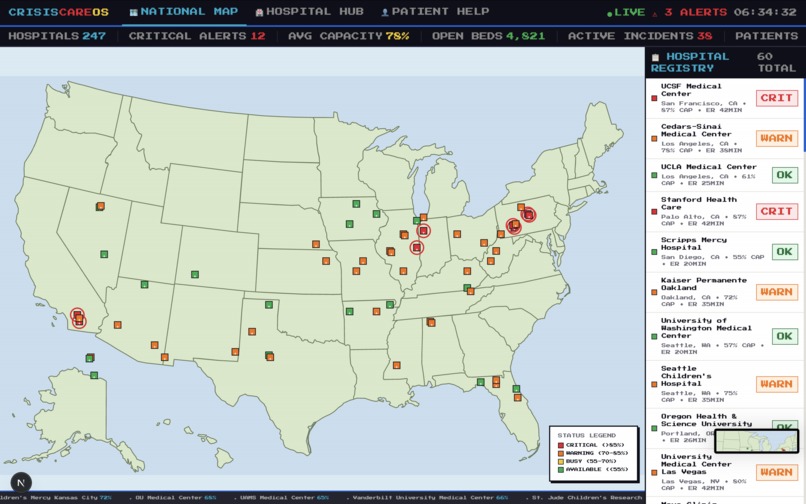The image size is (806, 504).
Task: Select the green hospital marker in Colorado
Action: pyautogui.click(x=195, y=275)
